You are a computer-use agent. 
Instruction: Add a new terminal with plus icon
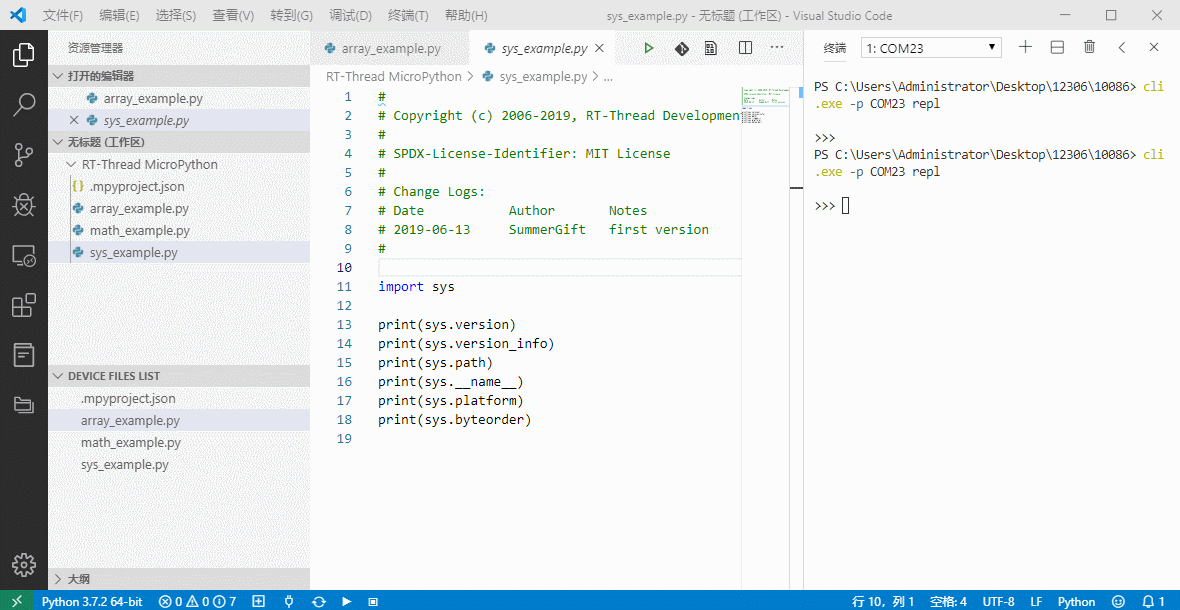pos(1025,47)
